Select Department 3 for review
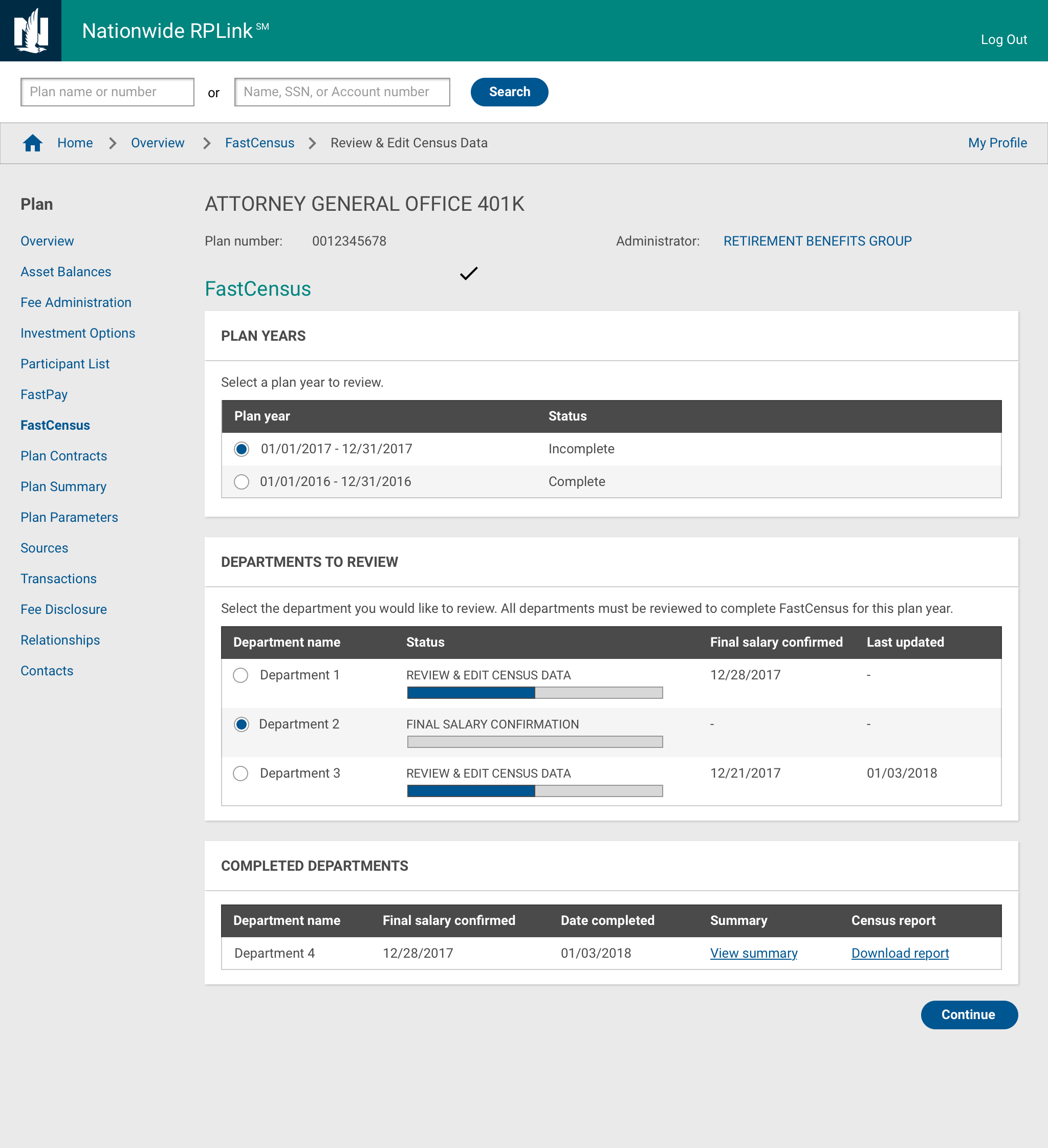 click(x=241, y=774)
